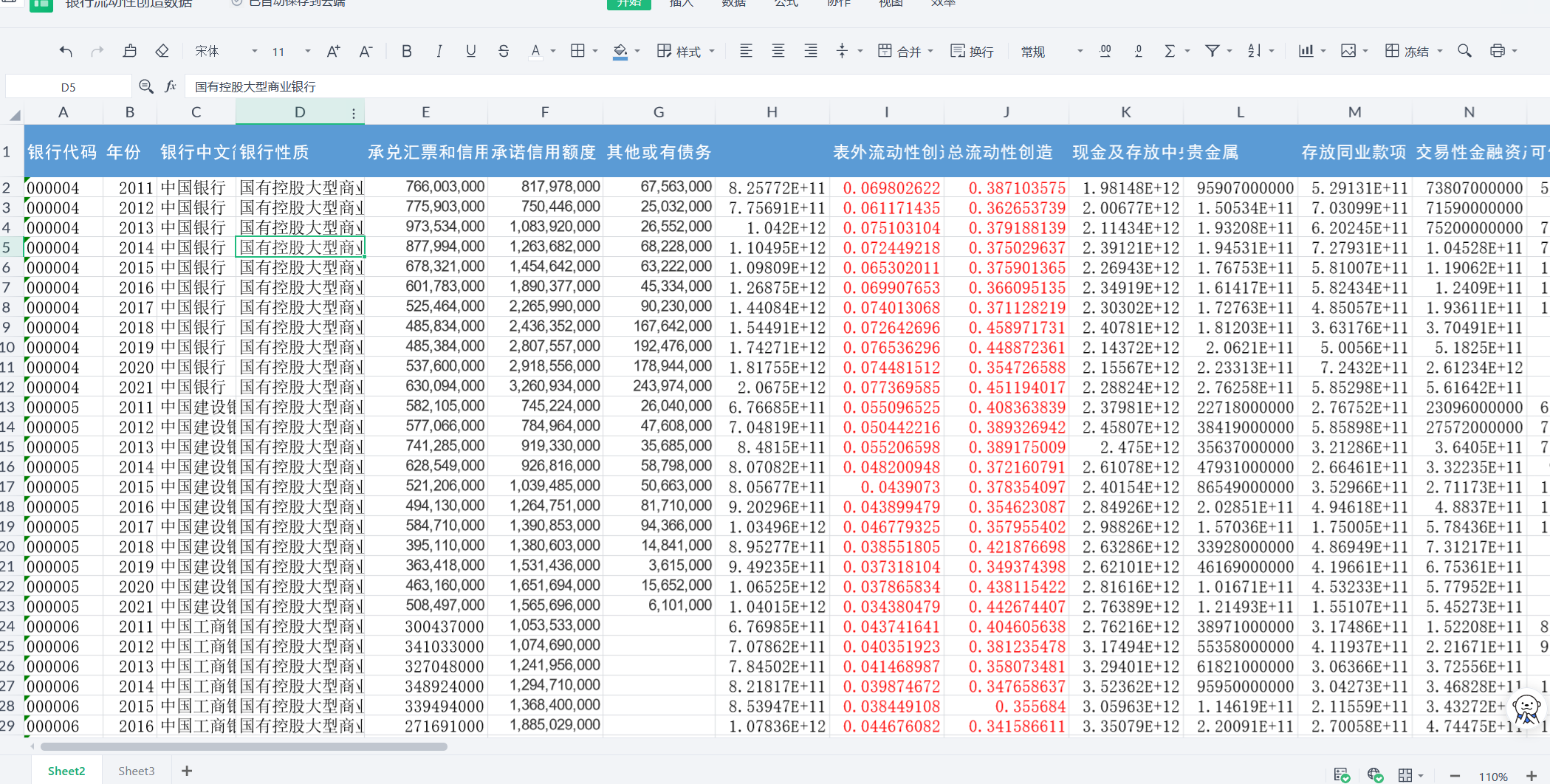Toggle underline formatting

(471, 51)
